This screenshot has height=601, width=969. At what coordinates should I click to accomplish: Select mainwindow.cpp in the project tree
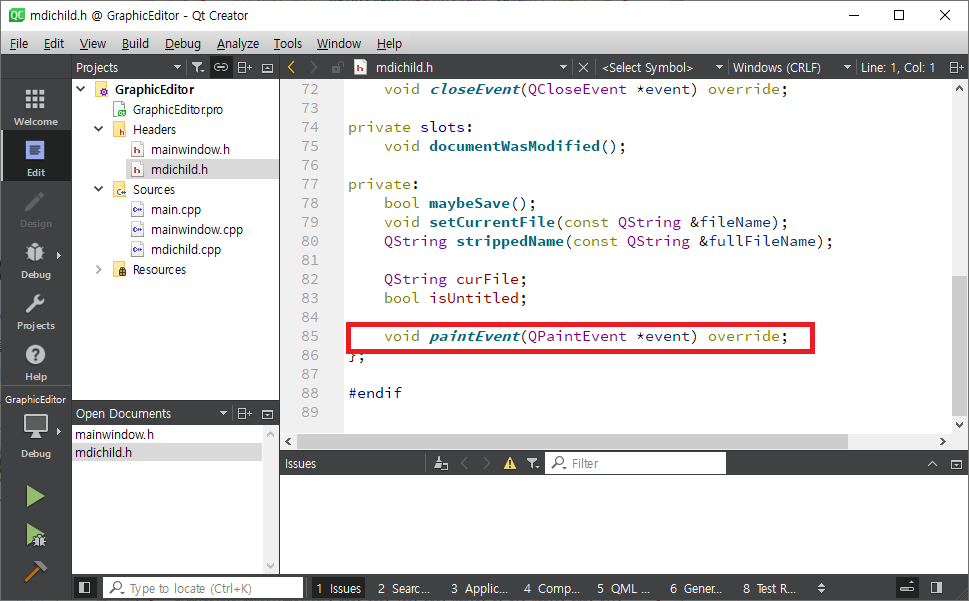pyautogui.click(x=197, y=230)
